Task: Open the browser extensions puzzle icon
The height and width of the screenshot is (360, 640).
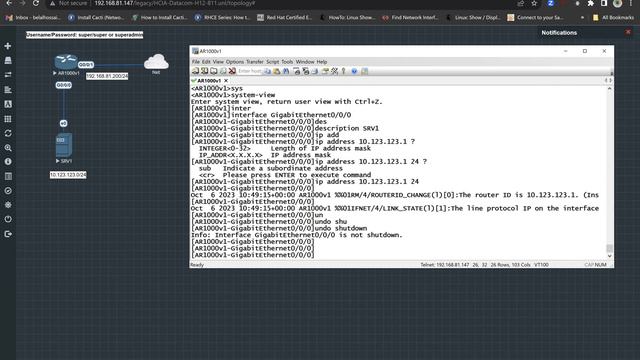Action: 591,3
